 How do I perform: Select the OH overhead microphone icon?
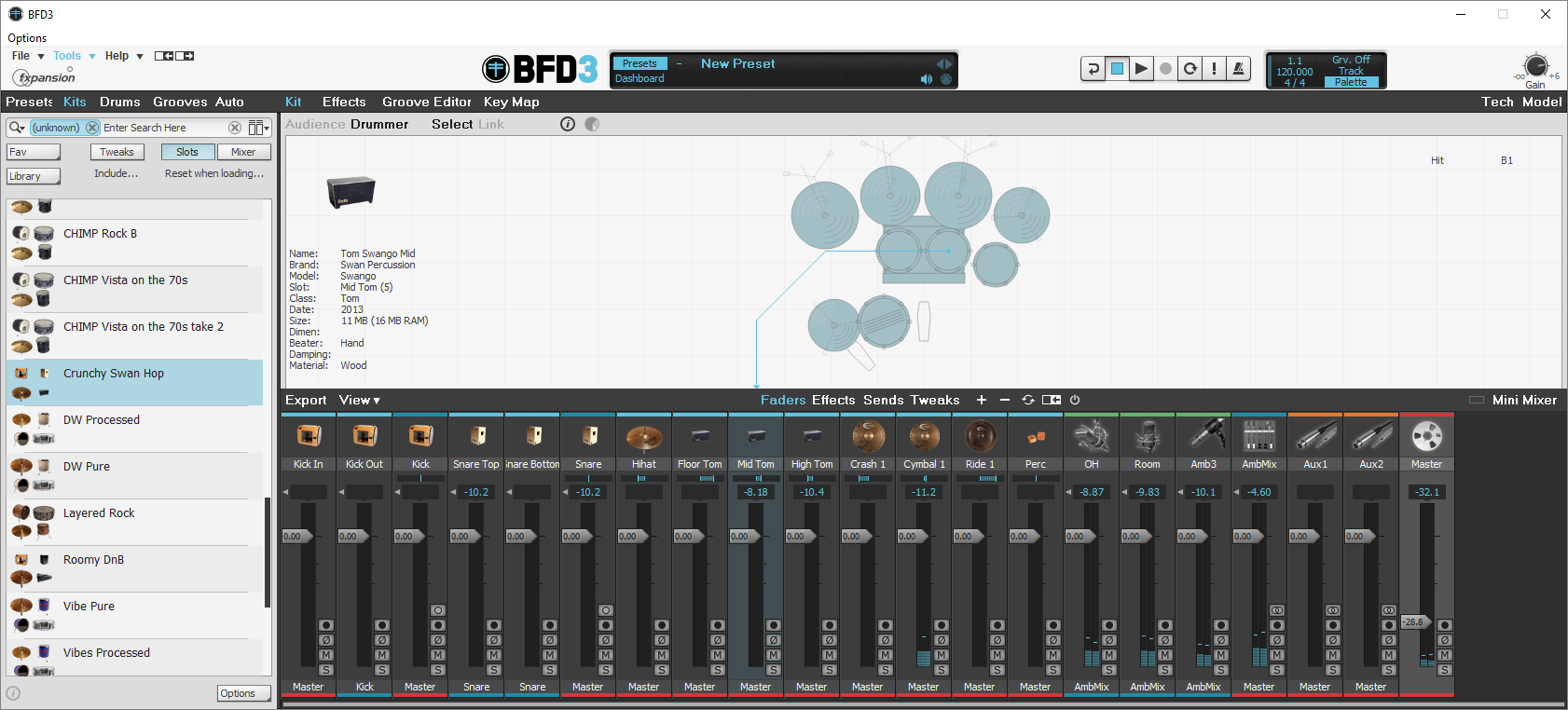[1092, 435]
